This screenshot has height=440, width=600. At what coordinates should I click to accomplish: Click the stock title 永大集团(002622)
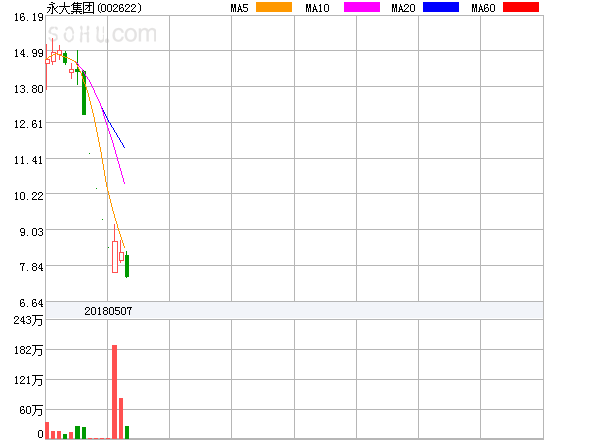point(94,8)
